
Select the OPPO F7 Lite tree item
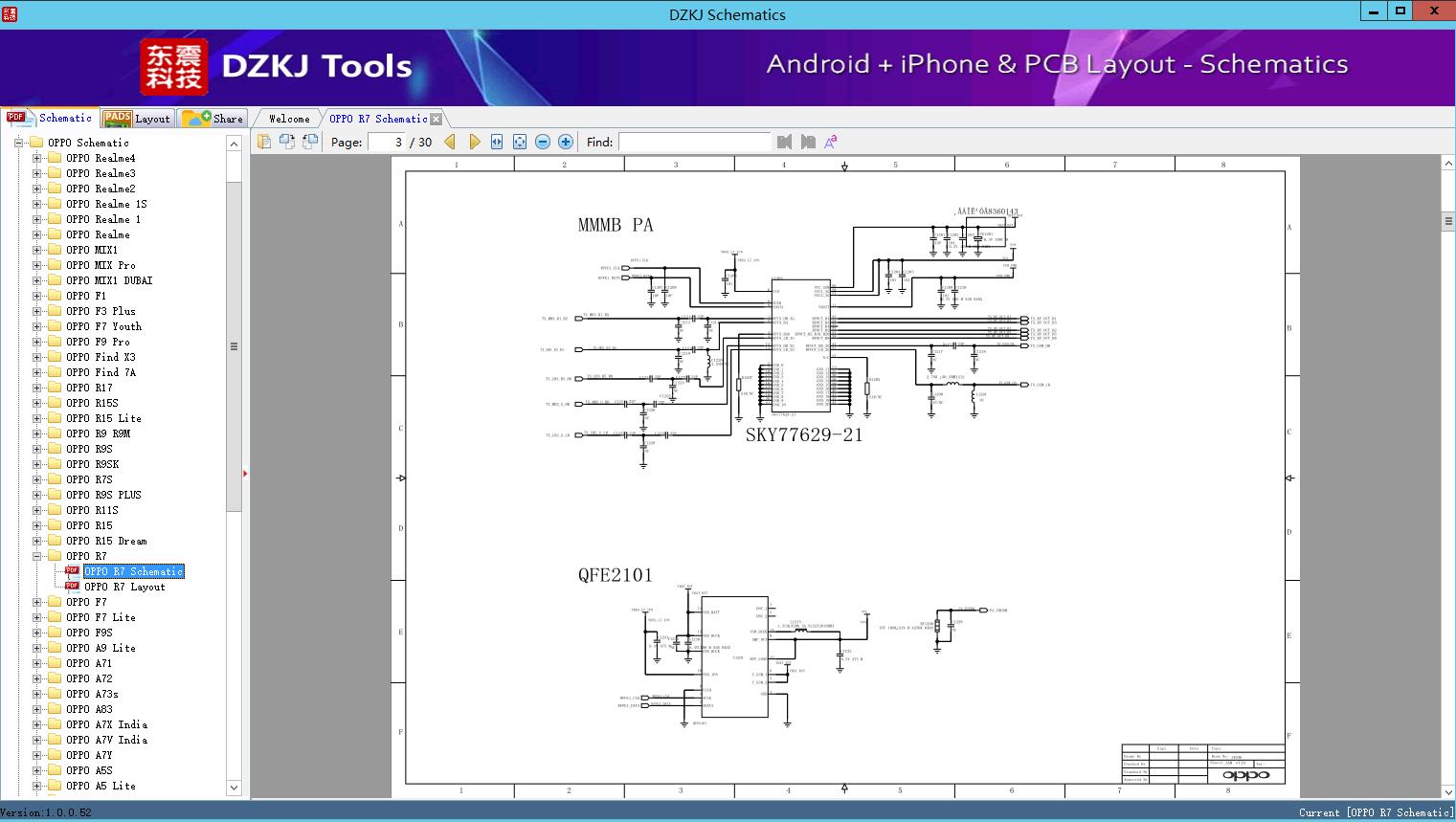[101, 617]
